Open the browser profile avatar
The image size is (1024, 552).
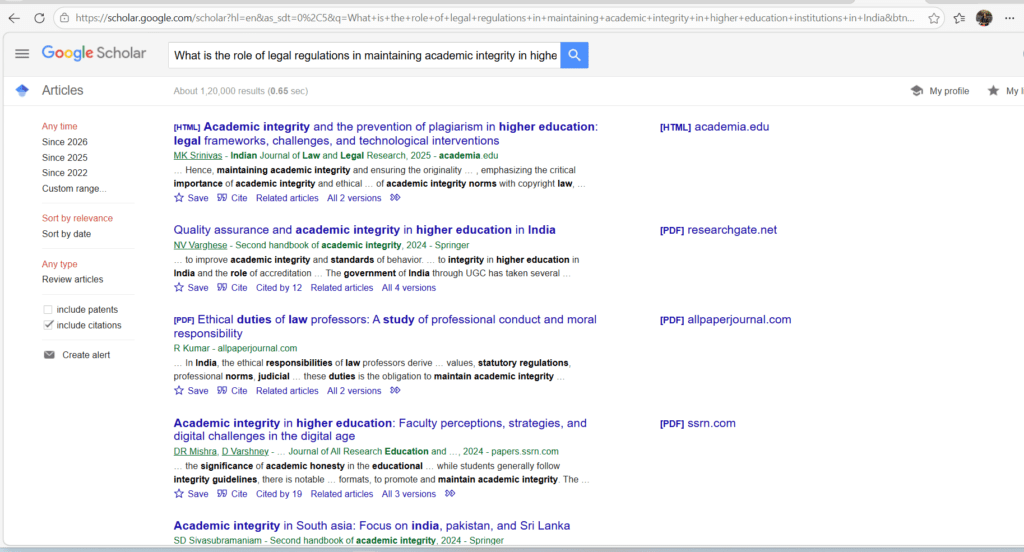(x=984, y=18)
